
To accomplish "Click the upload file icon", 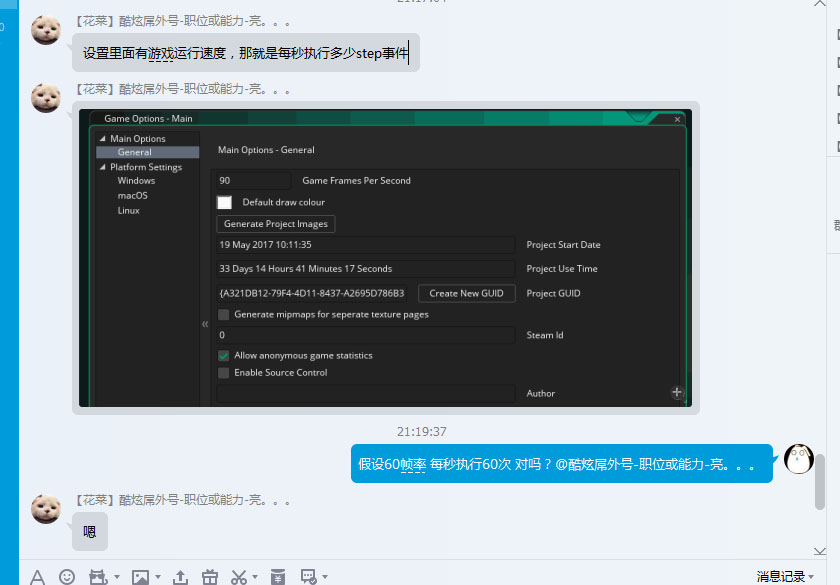I will (x=181, y=577).
